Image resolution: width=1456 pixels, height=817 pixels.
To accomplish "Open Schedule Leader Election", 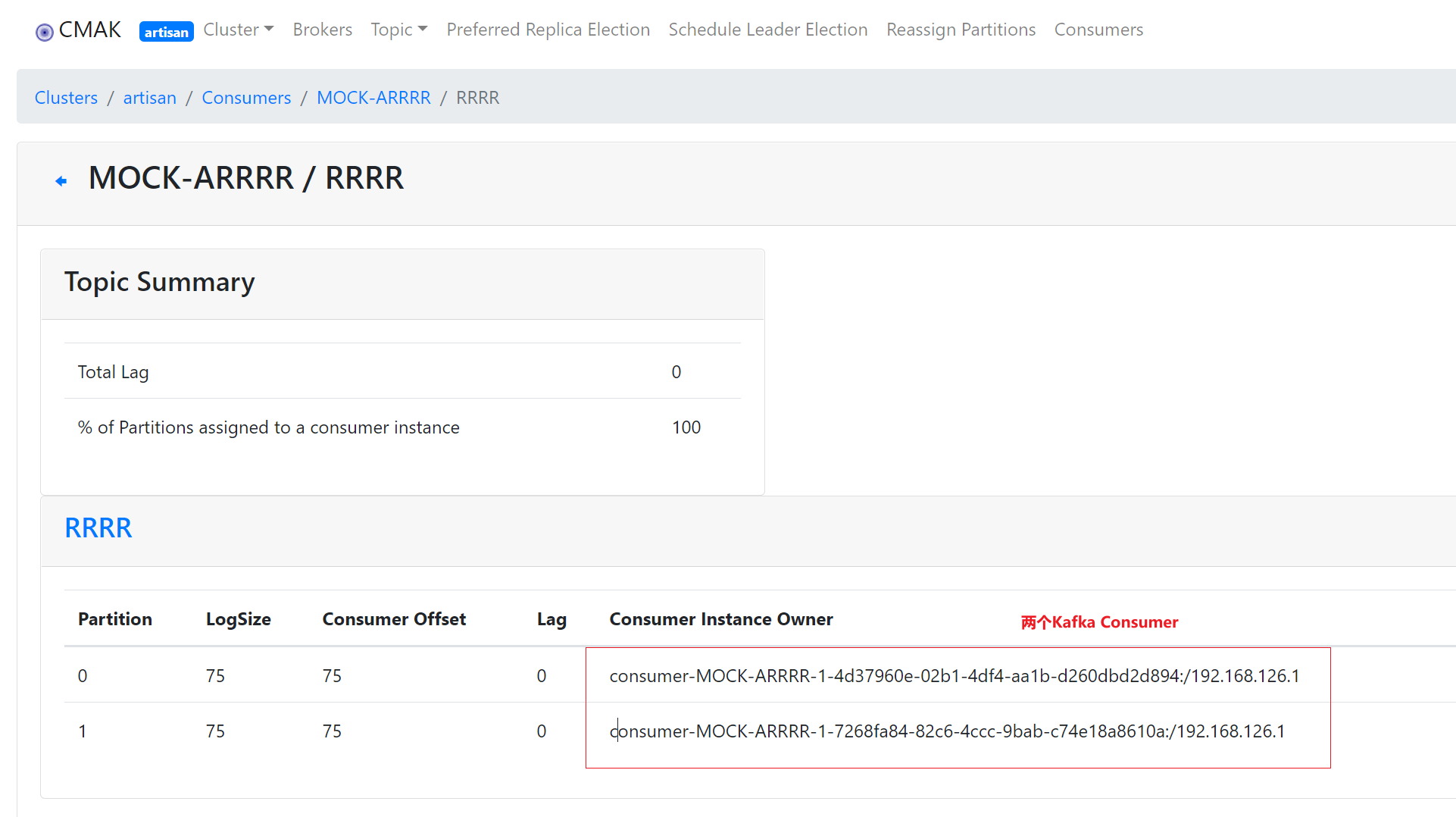I will pyautogui.click(x=767, y=29).
